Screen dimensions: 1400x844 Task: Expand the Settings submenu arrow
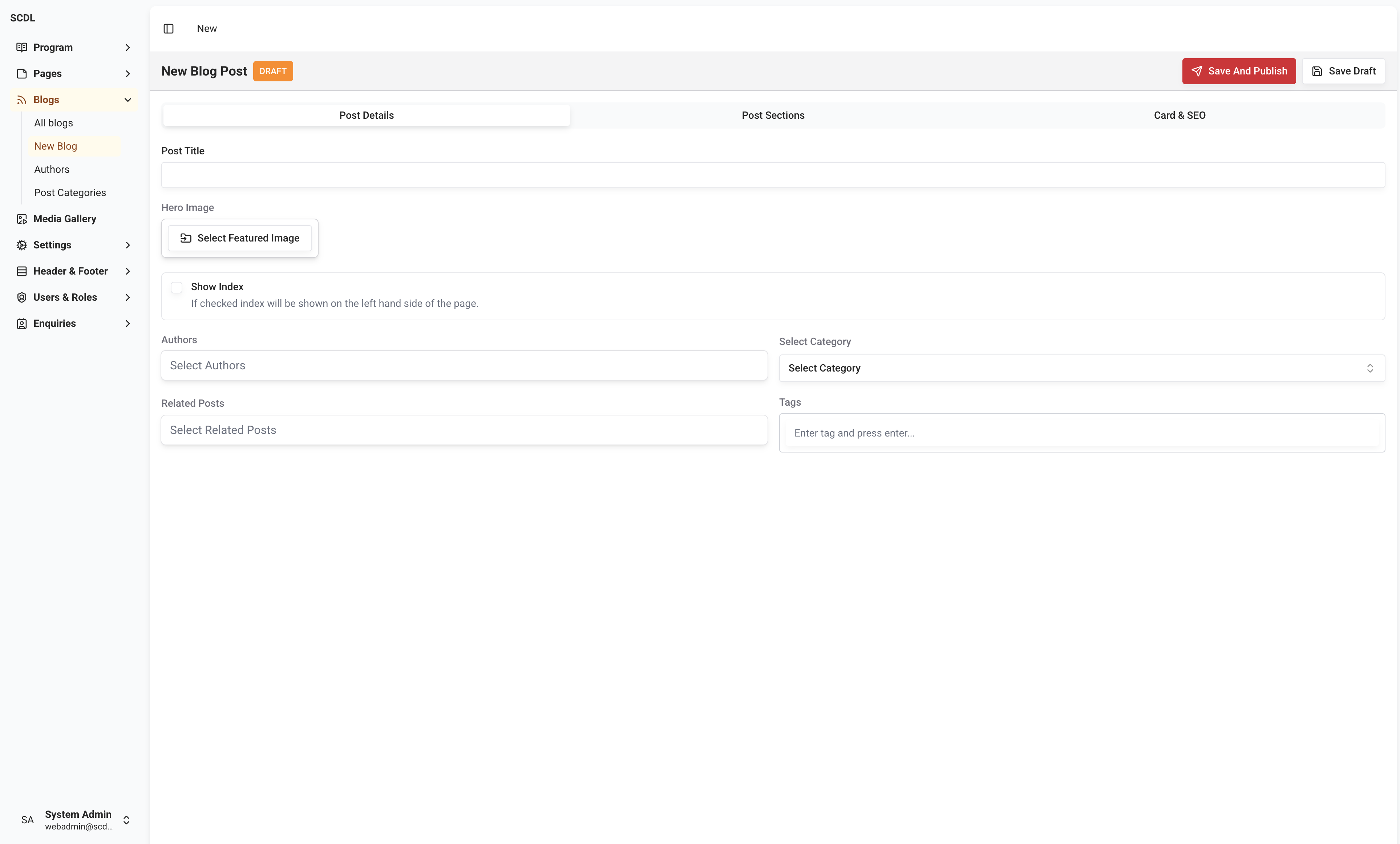tap(127, 245)
